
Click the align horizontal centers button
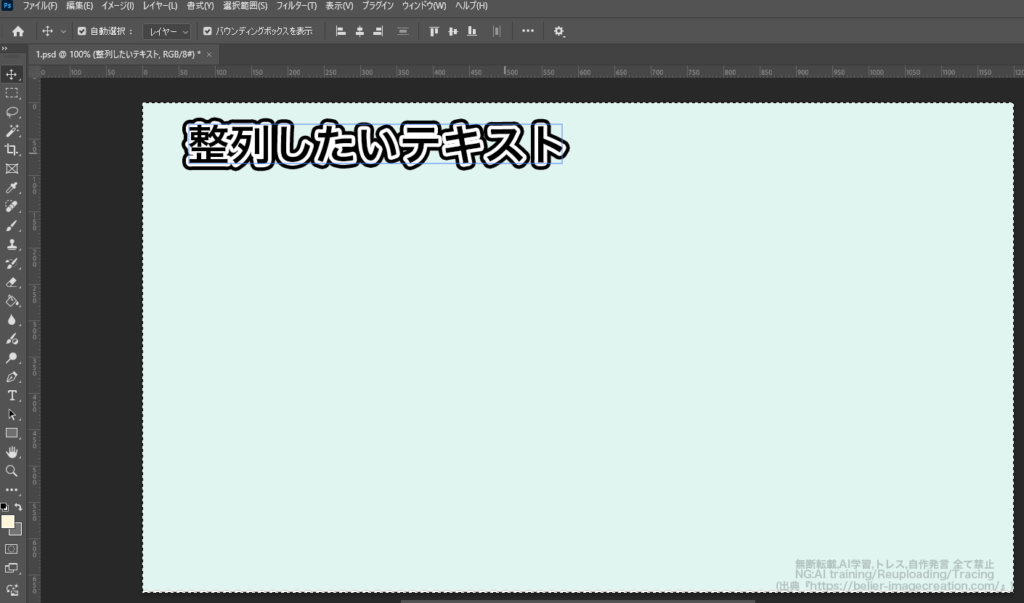358,31
